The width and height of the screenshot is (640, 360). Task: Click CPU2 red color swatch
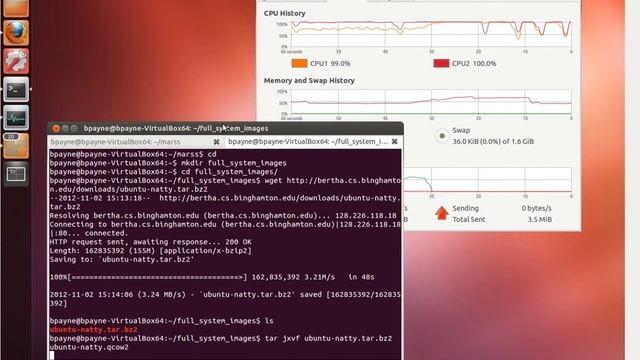pos(441,63)
